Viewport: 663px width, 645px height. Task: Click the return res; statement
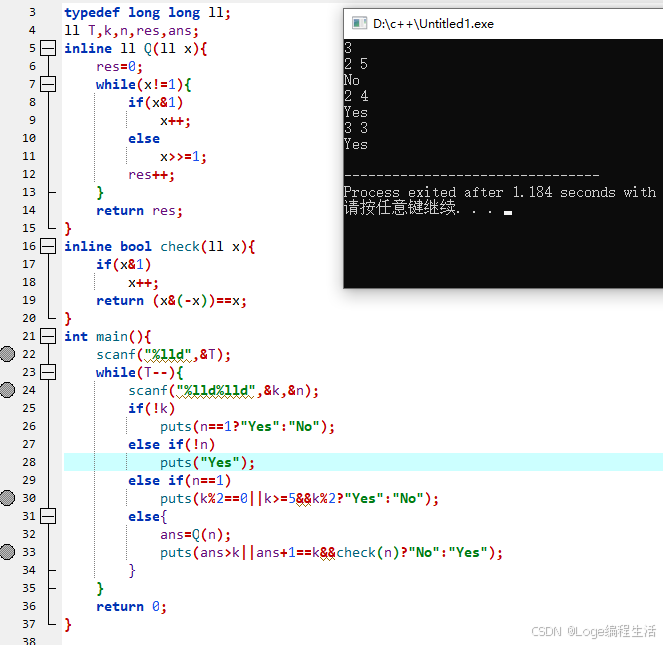tap(140, 211)
